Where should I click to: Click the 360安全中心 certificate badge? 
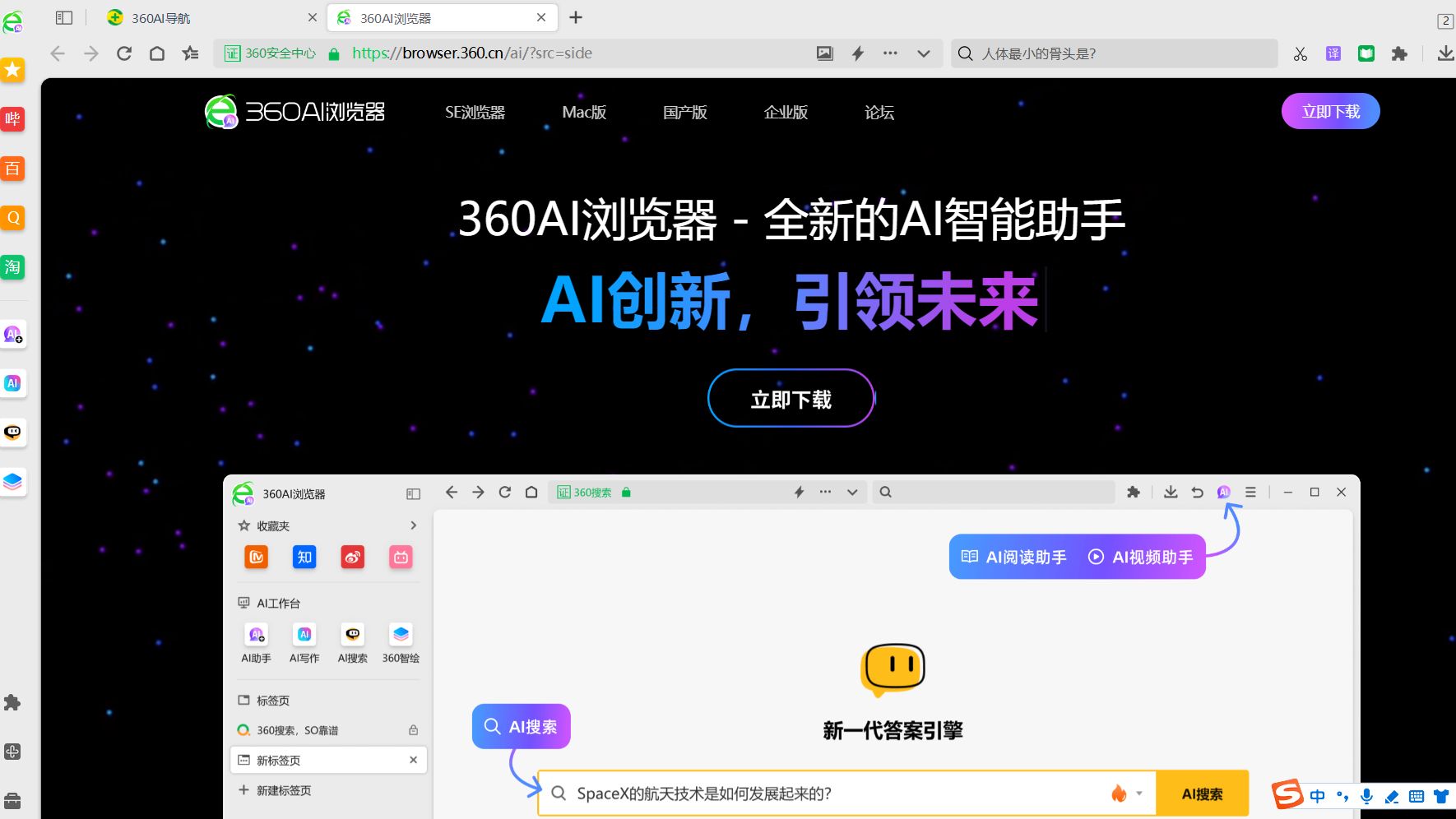click(271, 53)
